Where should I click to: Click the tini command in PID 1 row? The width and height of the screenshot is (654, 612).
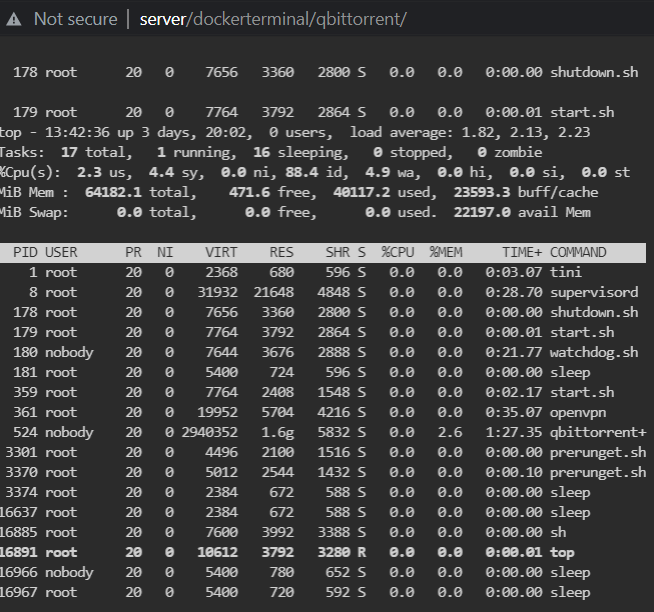point(566,272)
